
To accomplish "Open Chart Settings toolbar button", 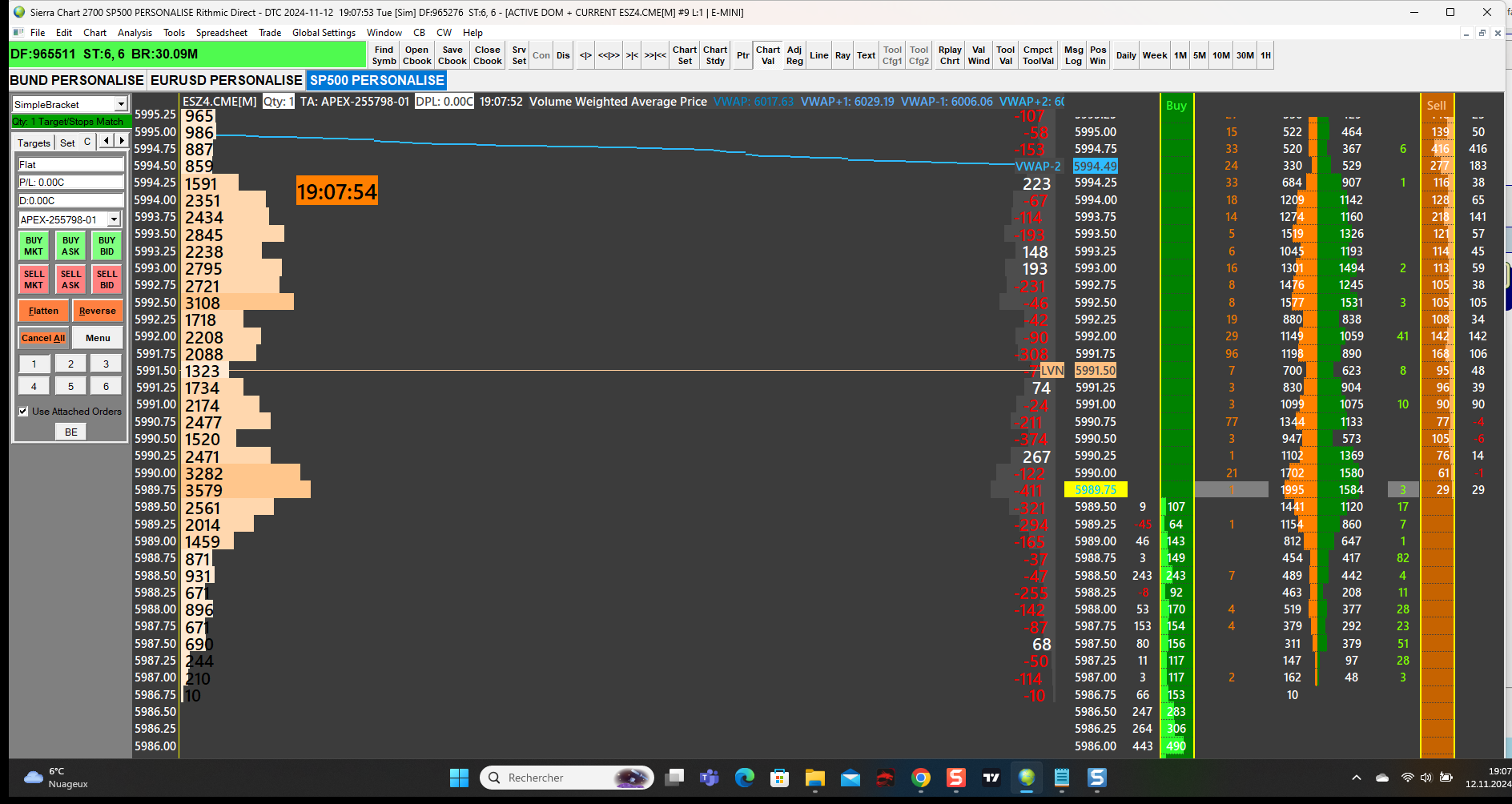I will point(685,55).
